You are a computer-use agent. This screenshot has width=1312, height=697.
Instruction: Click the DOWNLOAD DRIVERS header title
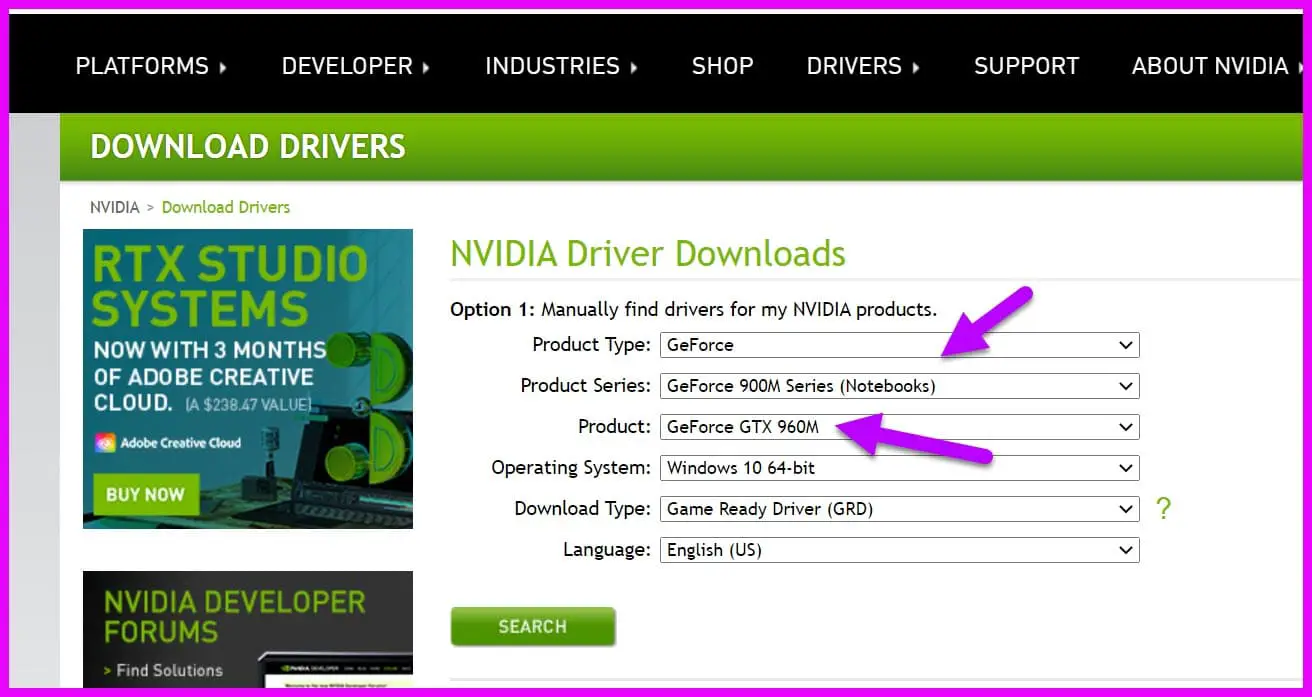[x=248, y=147]
